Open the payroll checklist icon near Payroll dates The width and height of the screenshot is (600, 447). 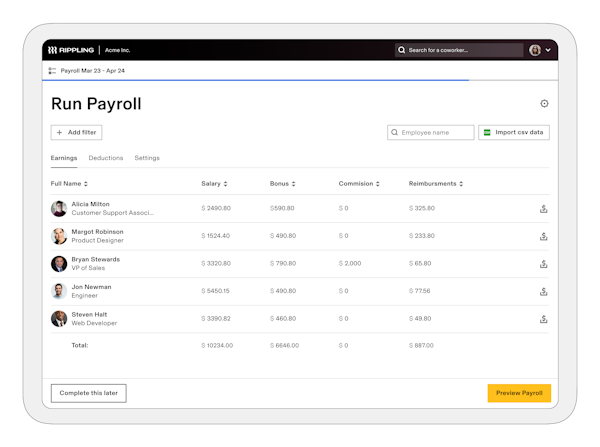[52, 71]
